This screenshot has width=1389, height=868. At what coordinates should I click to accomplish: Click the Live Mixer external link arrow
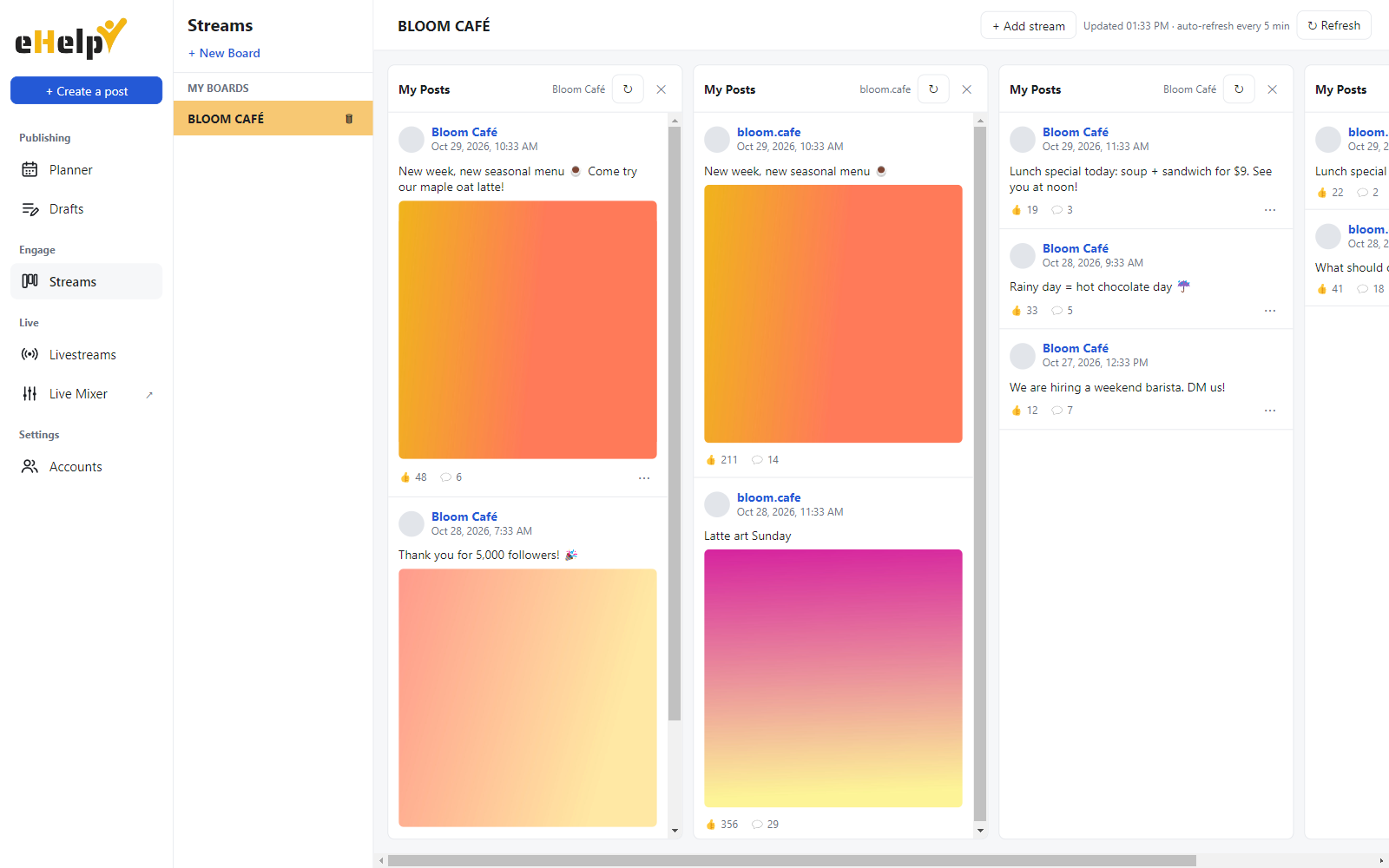click(149, 395)
